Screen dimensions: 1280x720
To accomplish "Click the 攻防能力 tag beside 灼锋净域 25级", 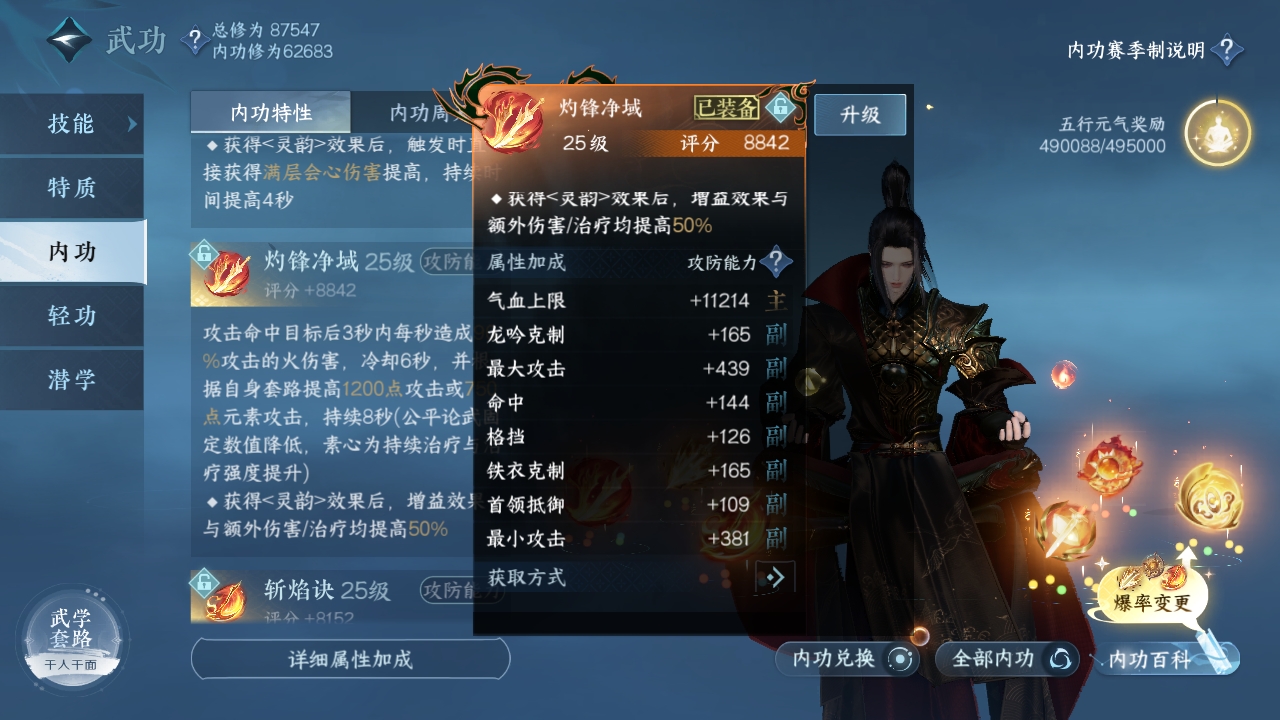I will pyautogui.click(x=446, y=262).
